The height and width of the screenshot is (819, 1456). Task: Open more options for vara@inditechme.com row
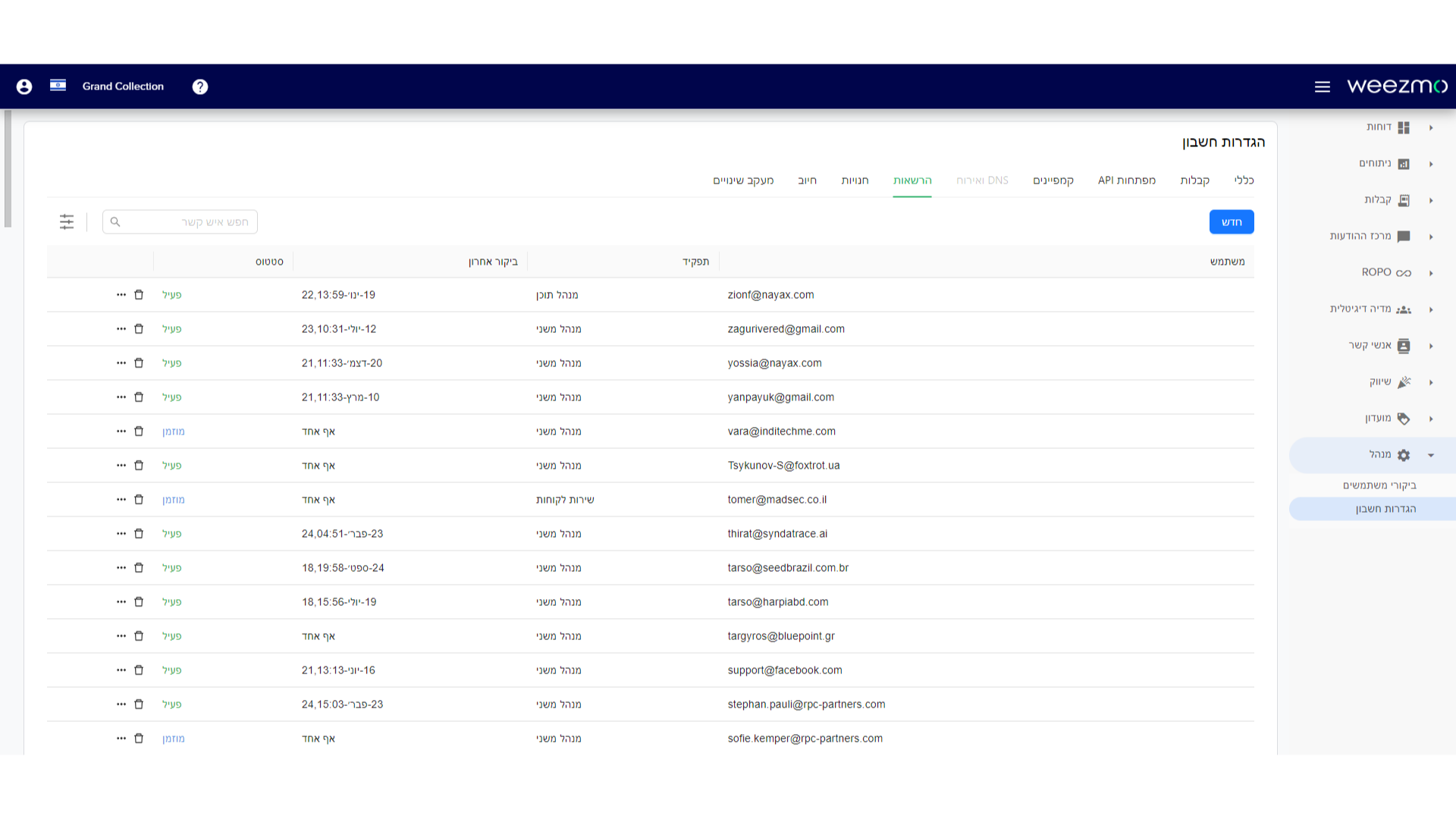(x=121, y=431)
